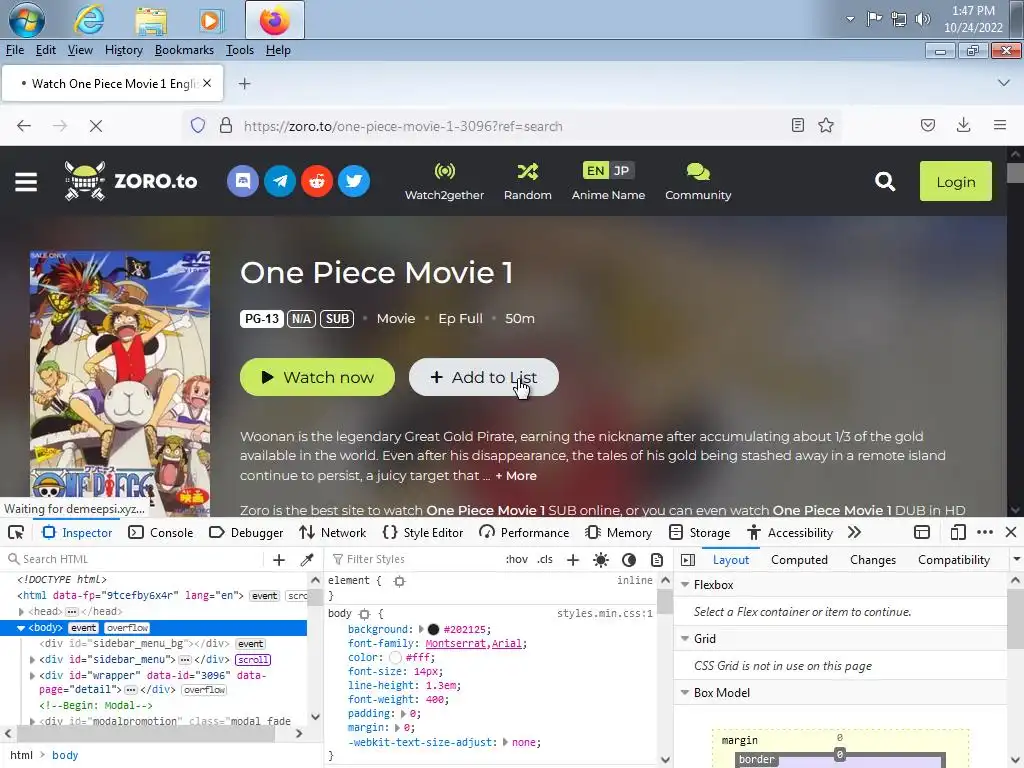The image size is (1024, 768).
Task: Expand the wrapper div node
Action: (x=32, y=675)
